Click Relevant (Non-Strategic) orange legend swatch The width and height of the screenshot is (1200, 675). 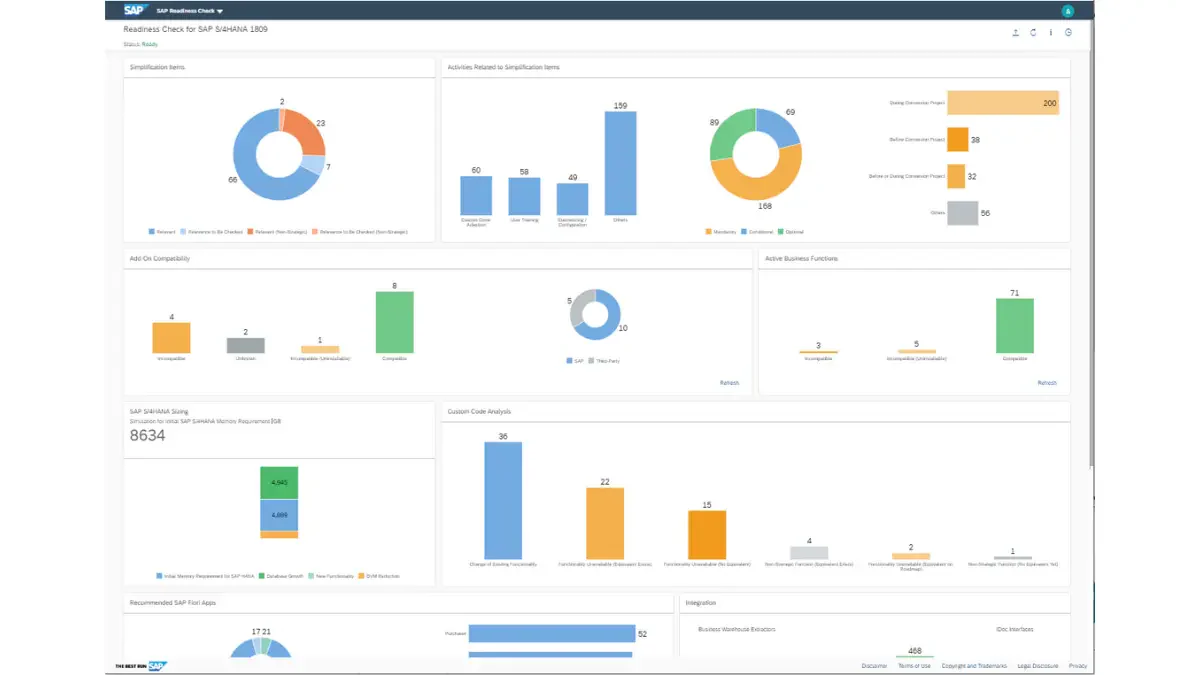[250, 232]
